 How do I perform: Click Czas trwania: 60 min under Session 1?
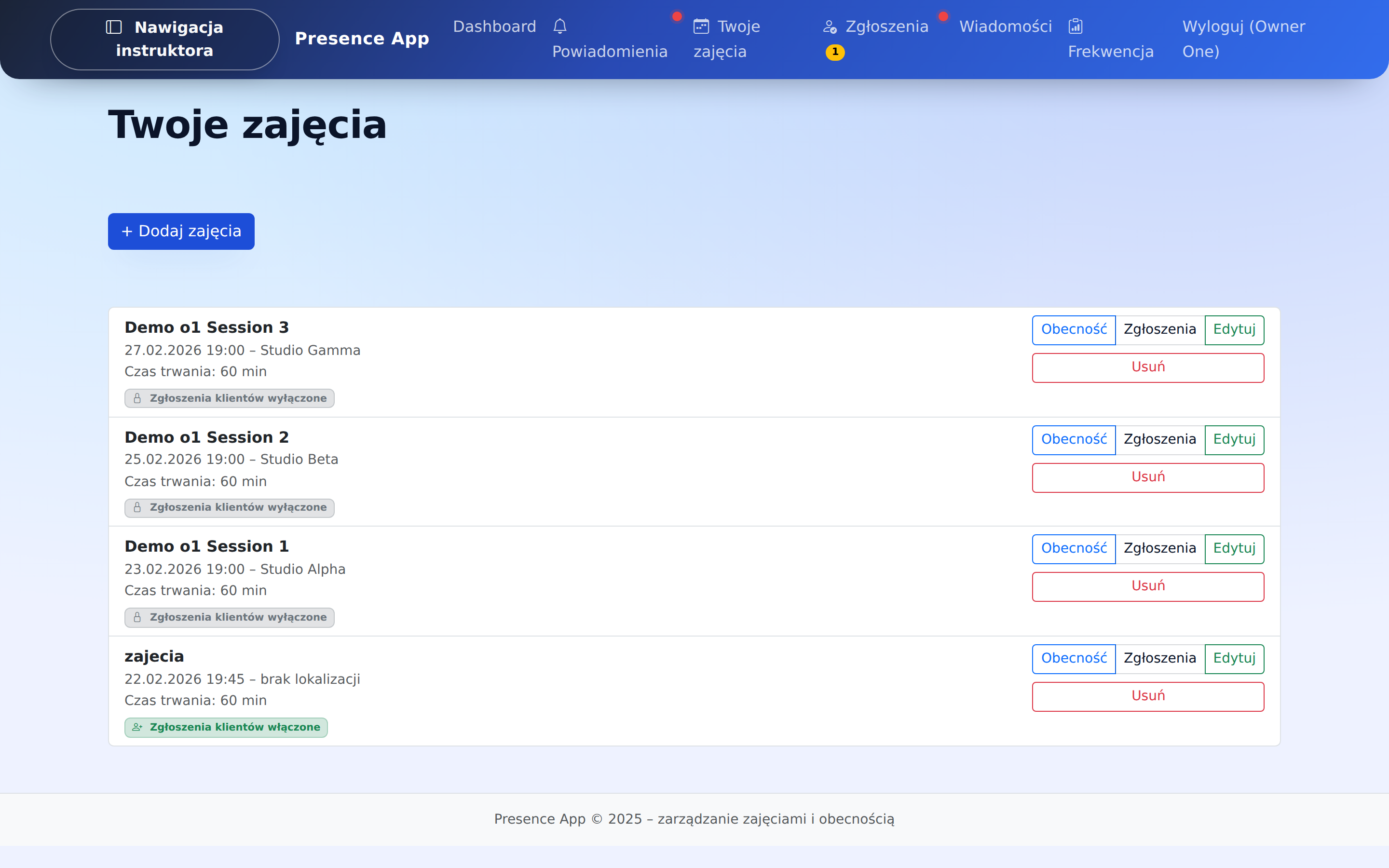click(196, 591)
